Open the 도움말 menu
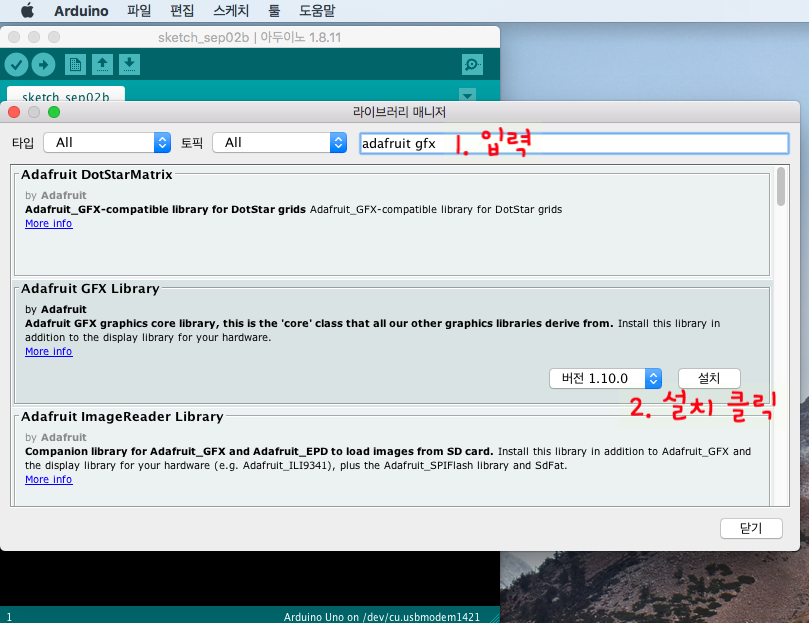Viewport: 809px width, 623px height. (317, 10)
